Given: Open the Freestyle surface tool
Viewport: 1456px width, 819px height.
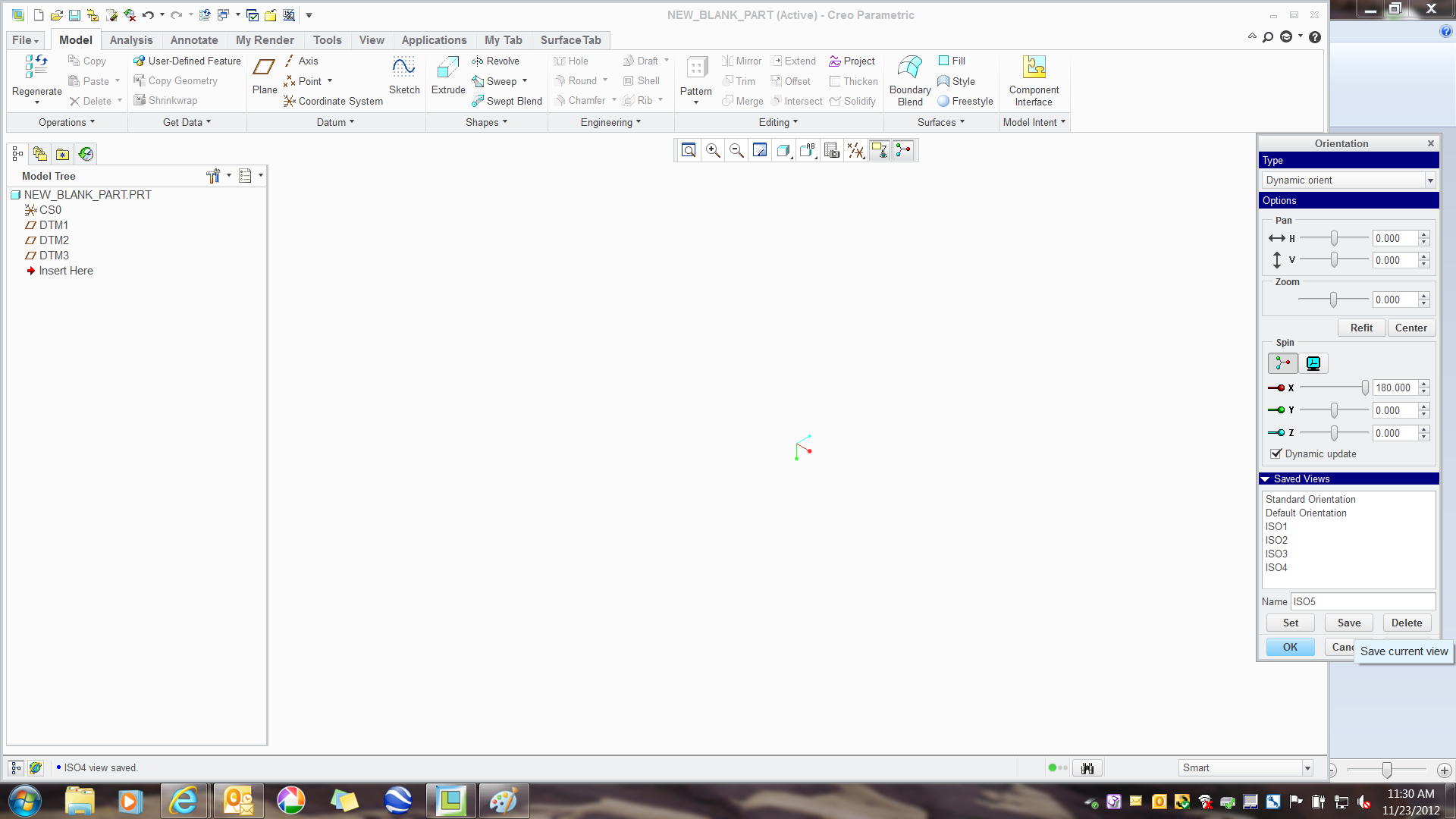Looking at the screenshot, I should (x=965, y=101).
